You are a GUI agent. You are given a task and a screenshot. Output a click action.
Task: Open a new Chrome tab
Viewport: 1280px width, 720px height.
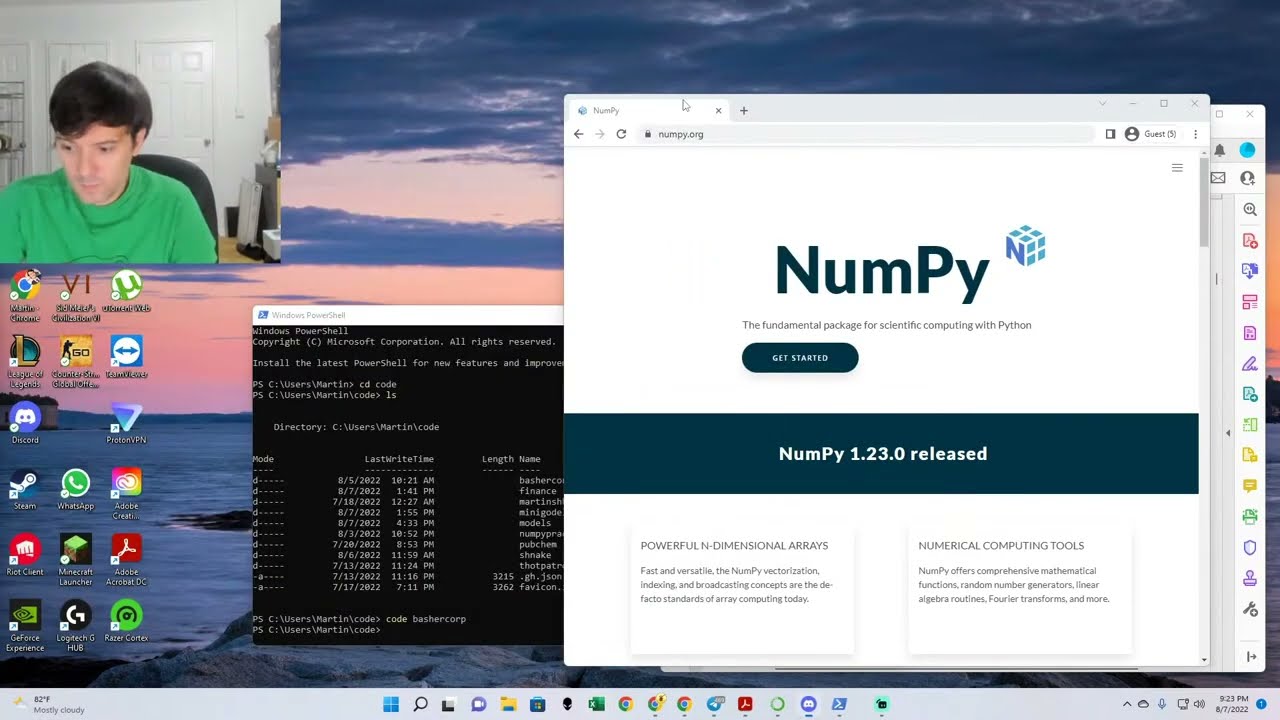click(x=743, y=110)
